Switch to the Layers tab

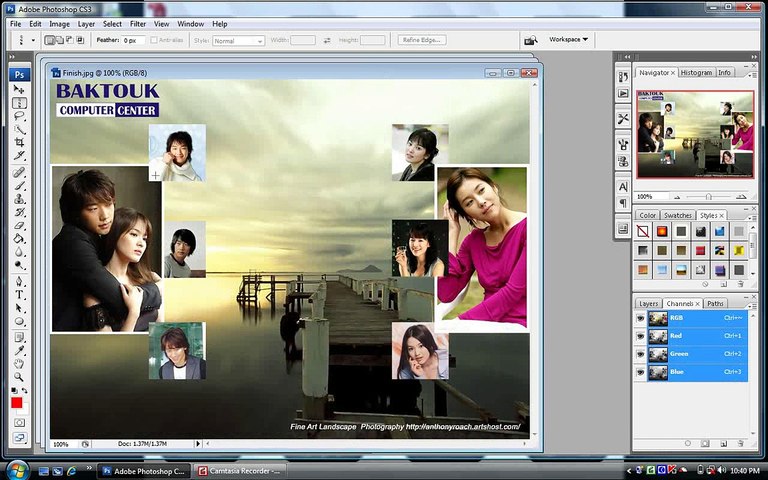[x=648, y=304]
